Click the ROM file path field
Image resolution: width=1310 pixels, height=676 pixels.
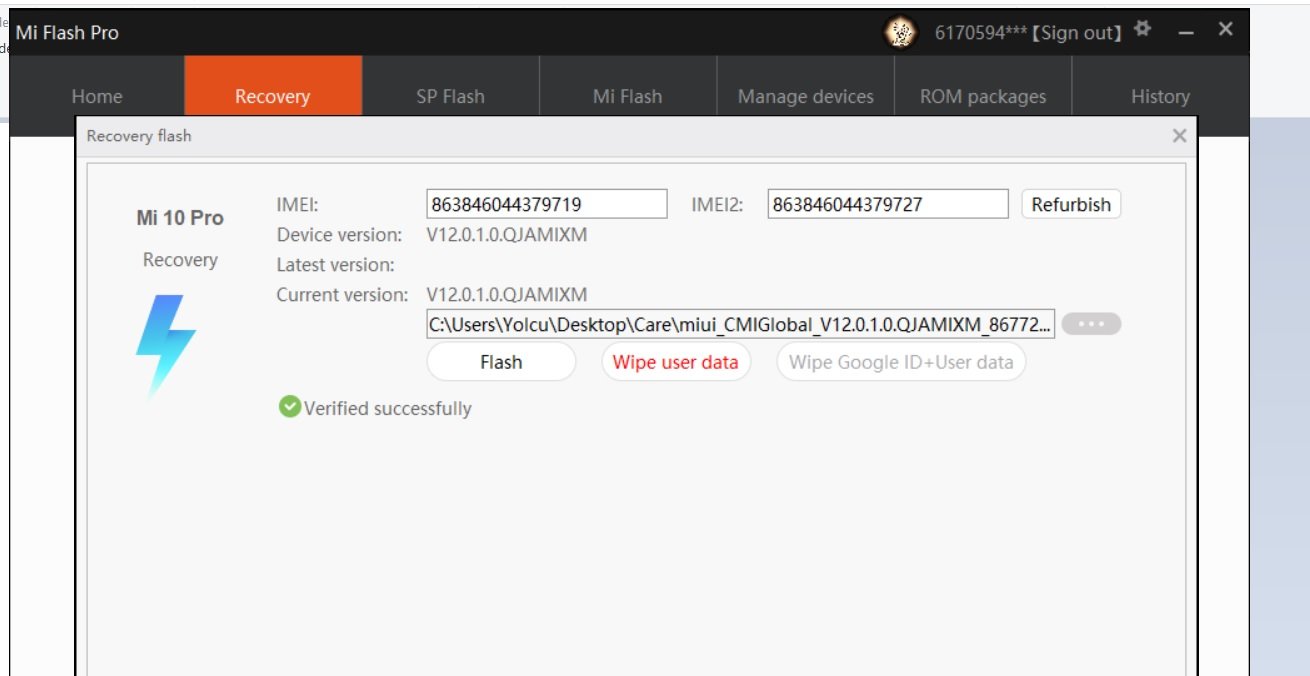click(x=741, y=324)
